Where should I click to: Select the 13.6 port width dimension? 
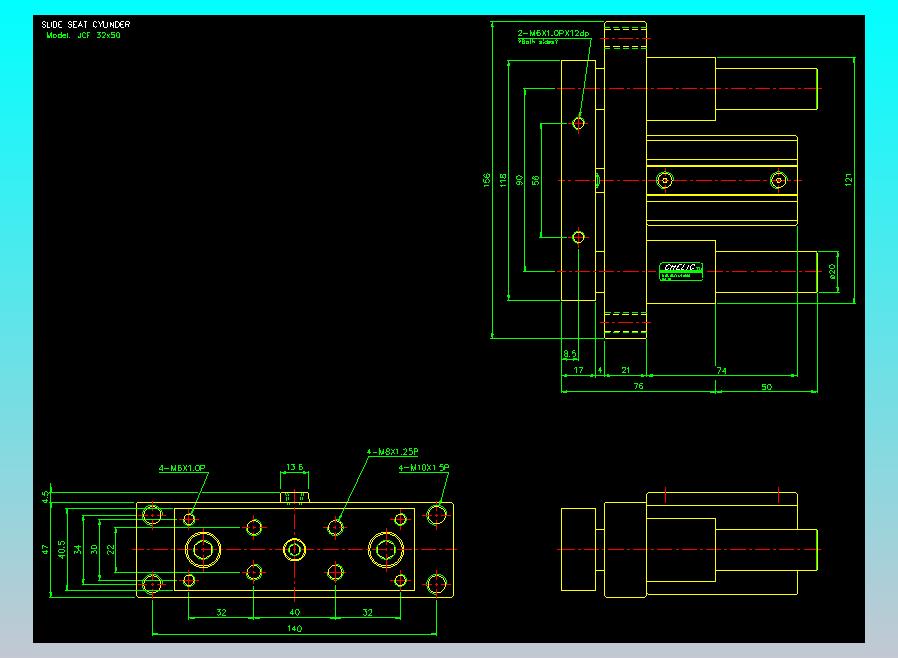pos(294,467)
